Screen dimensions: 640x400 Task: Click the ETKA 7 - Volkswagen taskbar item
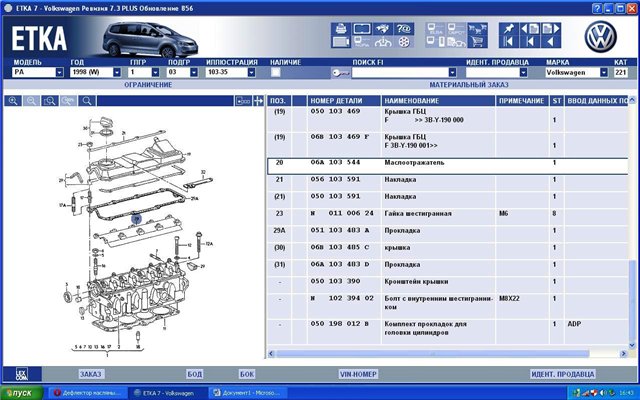point(168,393)
